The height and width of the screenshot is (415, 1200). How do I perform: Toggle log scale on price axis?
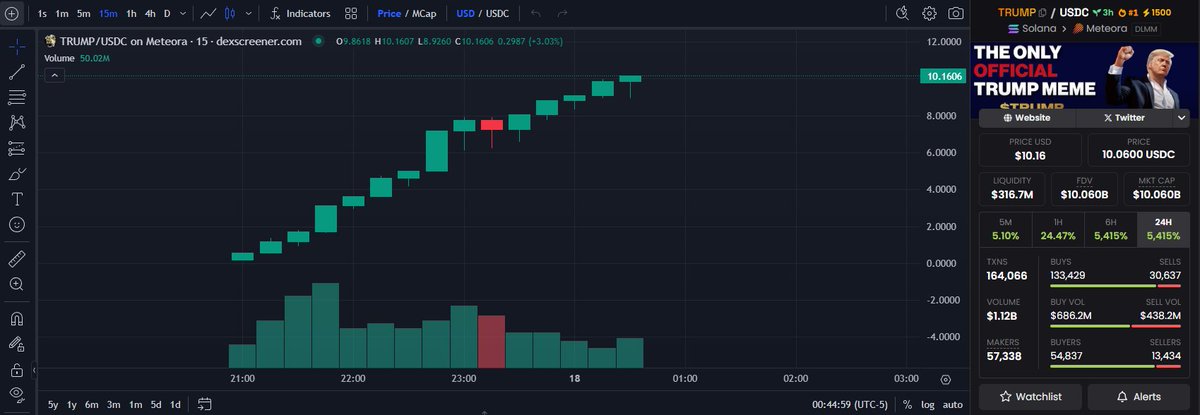tap(927, 404)
